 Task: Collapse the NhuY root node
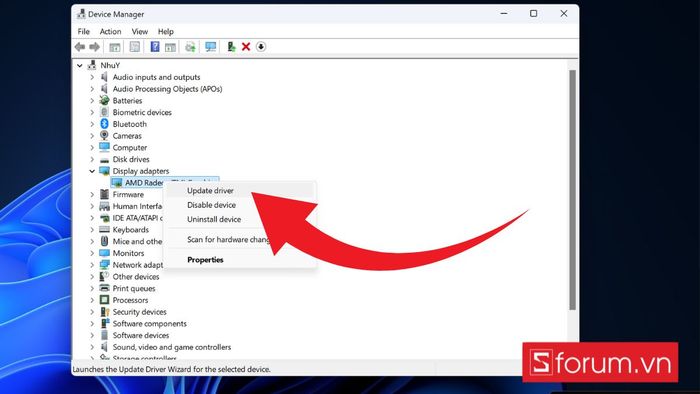(79, 66)
